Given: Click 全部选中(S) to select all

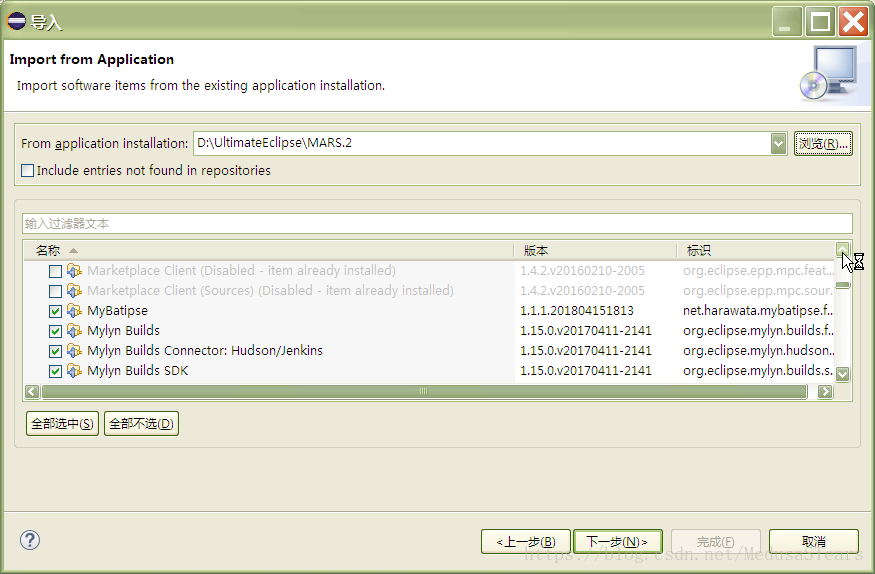Looking at the screenshot, I should click(62, 423).
